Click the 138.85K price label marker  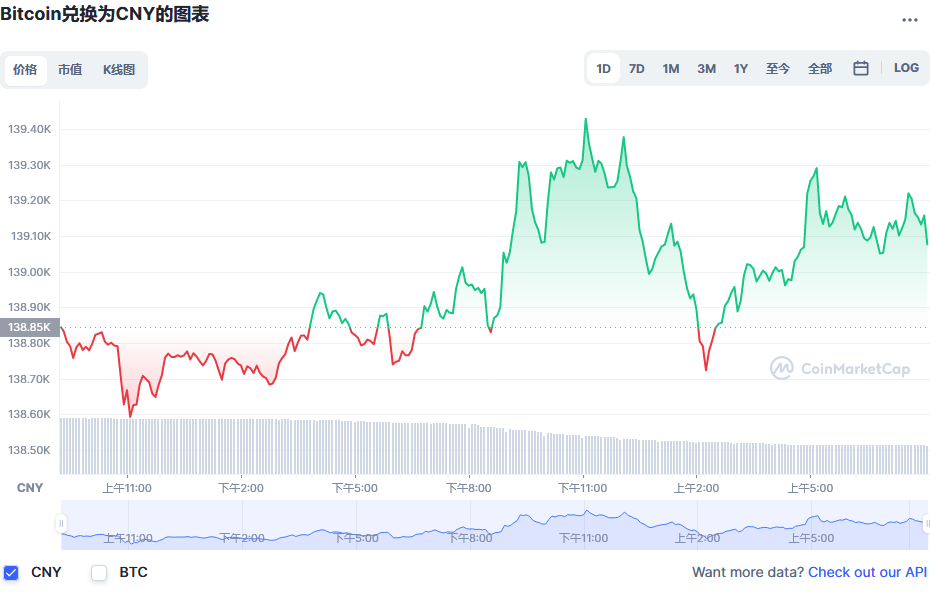click(x=30, y=327)
